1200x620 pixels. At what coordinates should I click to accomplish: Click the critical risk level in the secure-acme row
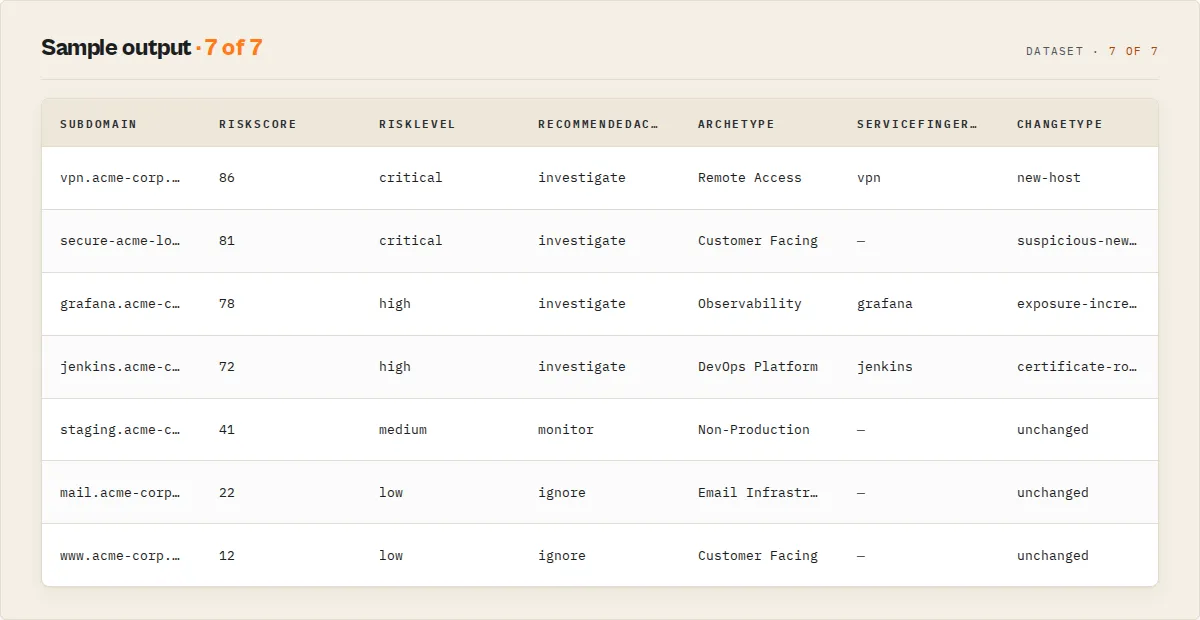410,241
